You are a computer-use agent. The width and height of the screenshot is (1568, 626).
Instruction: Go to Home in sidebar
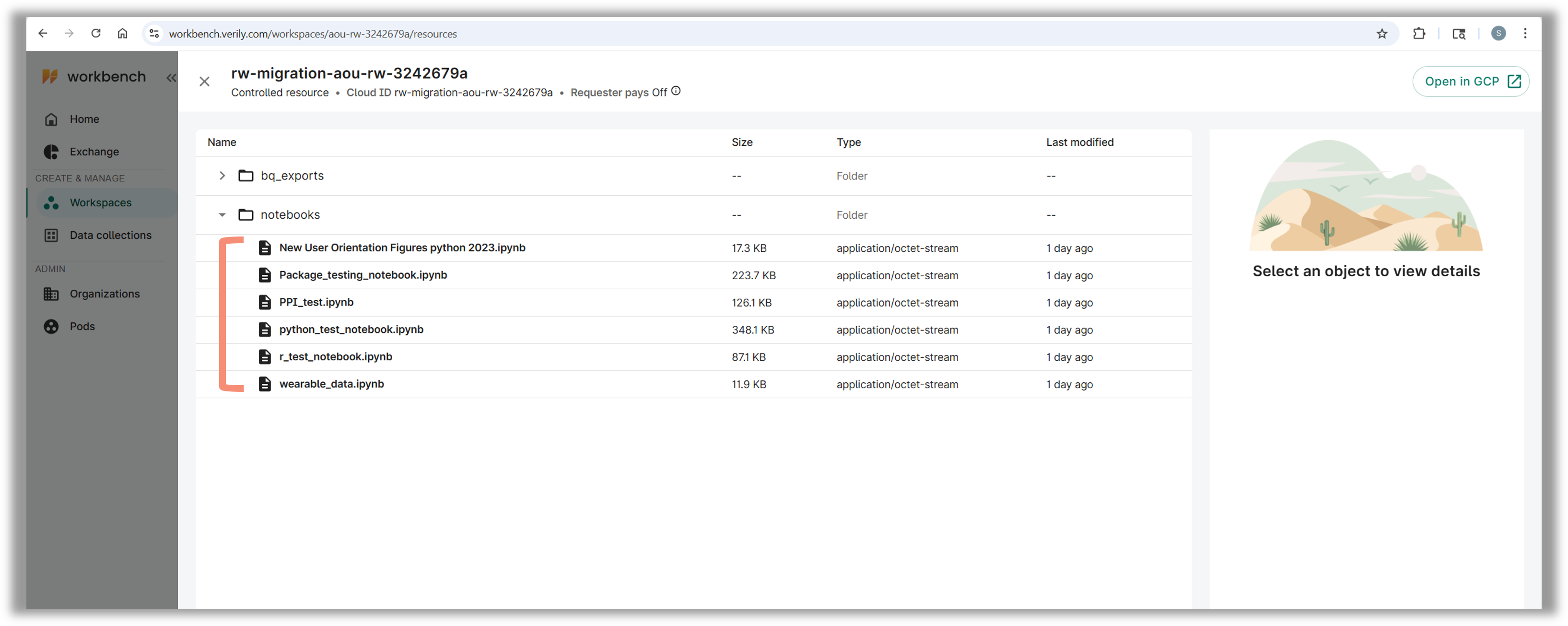pyautogui.click(x=84, y=119)
